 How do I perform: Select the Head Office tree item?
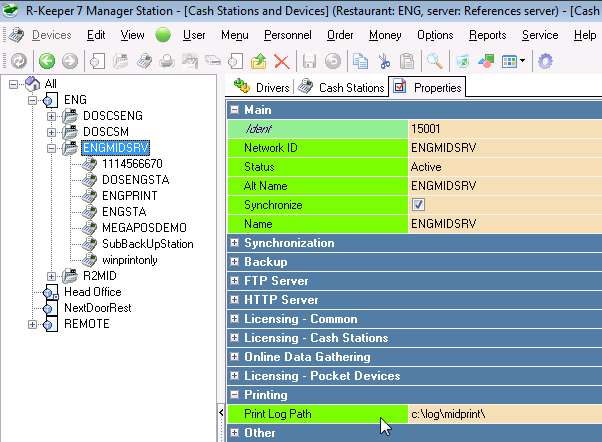[93, 292]
